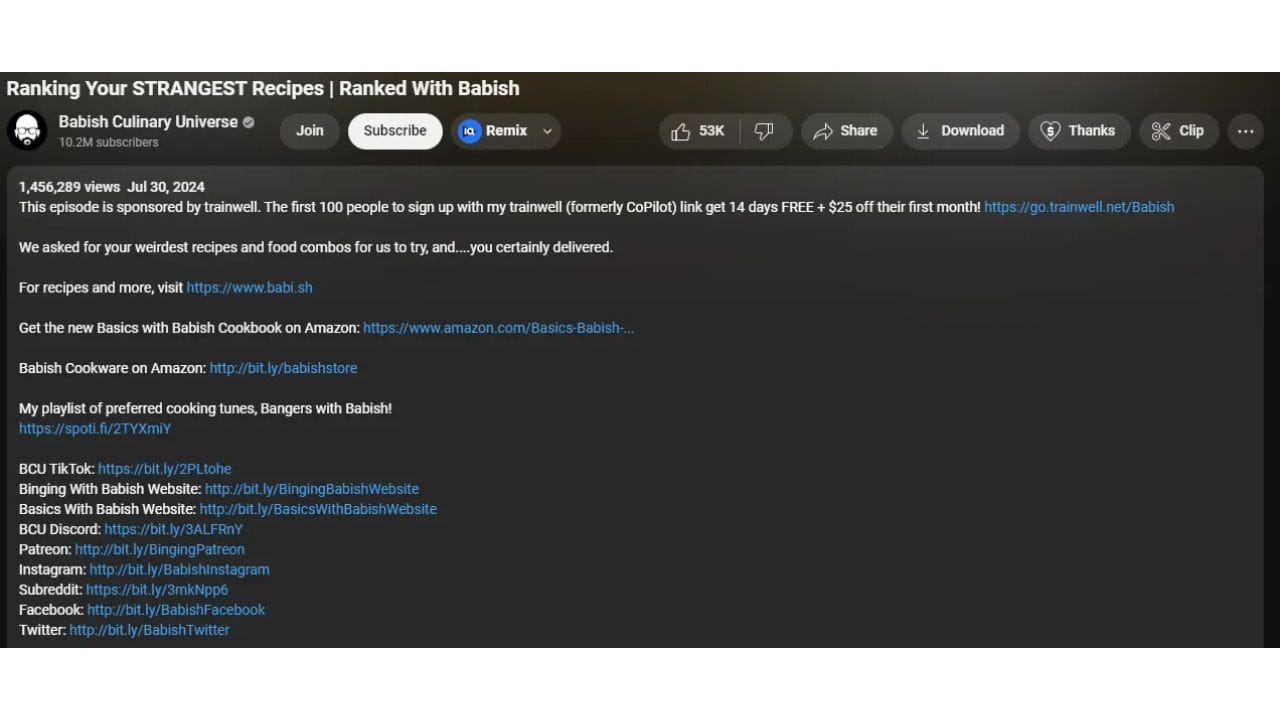Click the 1,456,289 views text

(69, 187)
